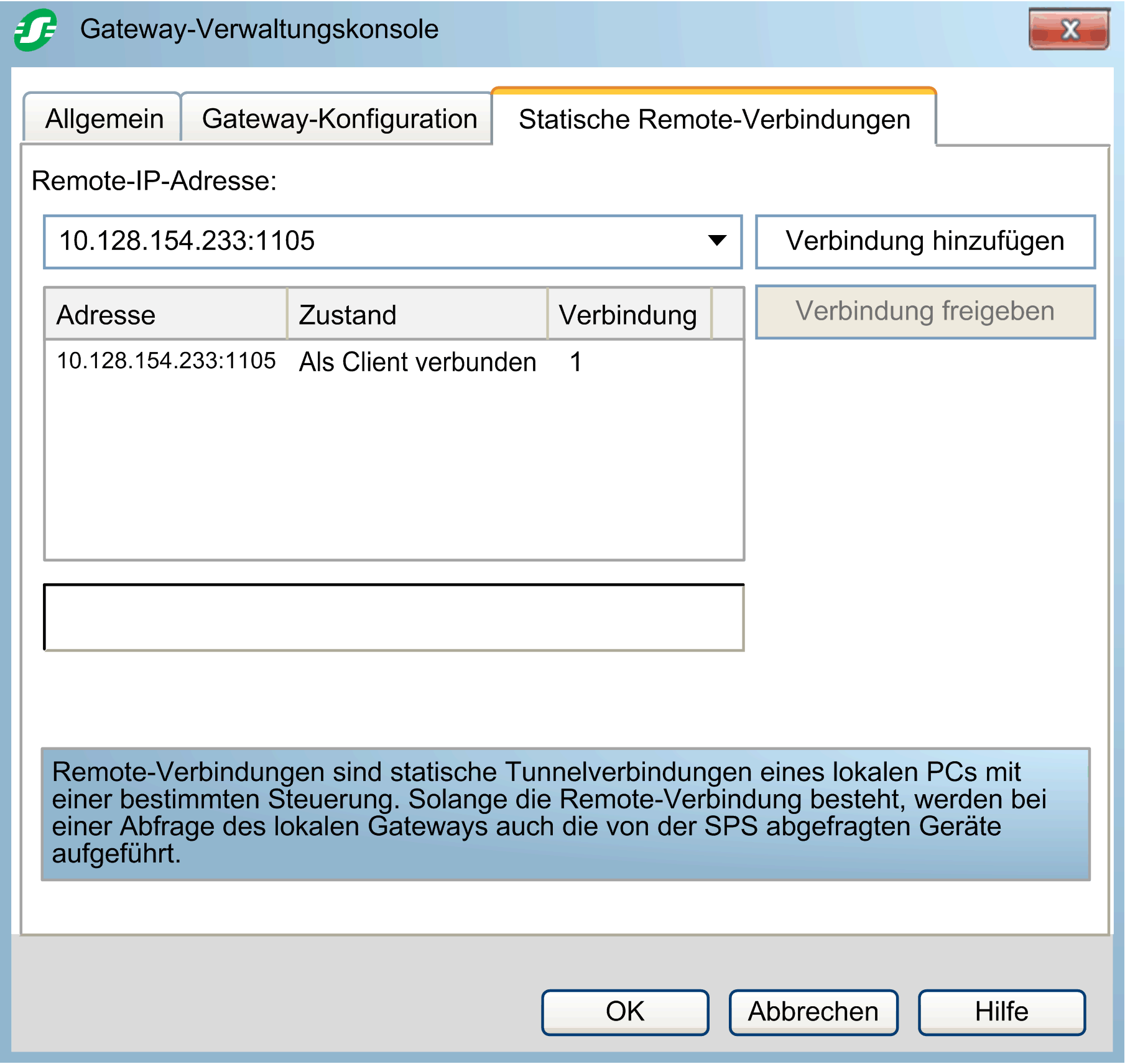Open help with the Hilfe button

tap(1002, 1012)
